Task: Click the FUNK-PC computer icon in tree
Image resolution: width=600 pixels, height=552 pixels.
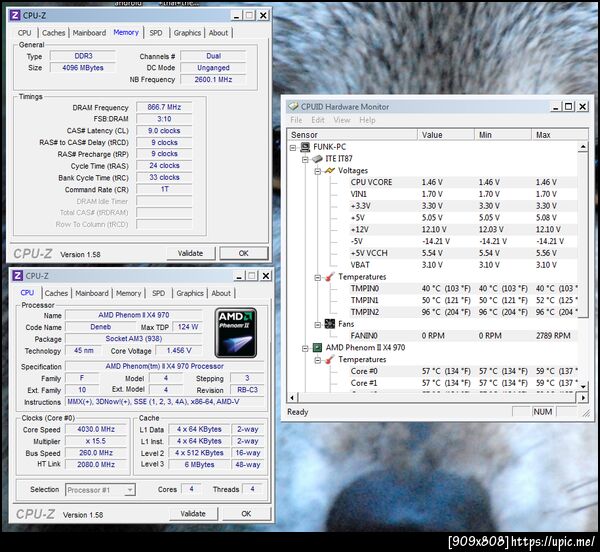Action: 305,147
